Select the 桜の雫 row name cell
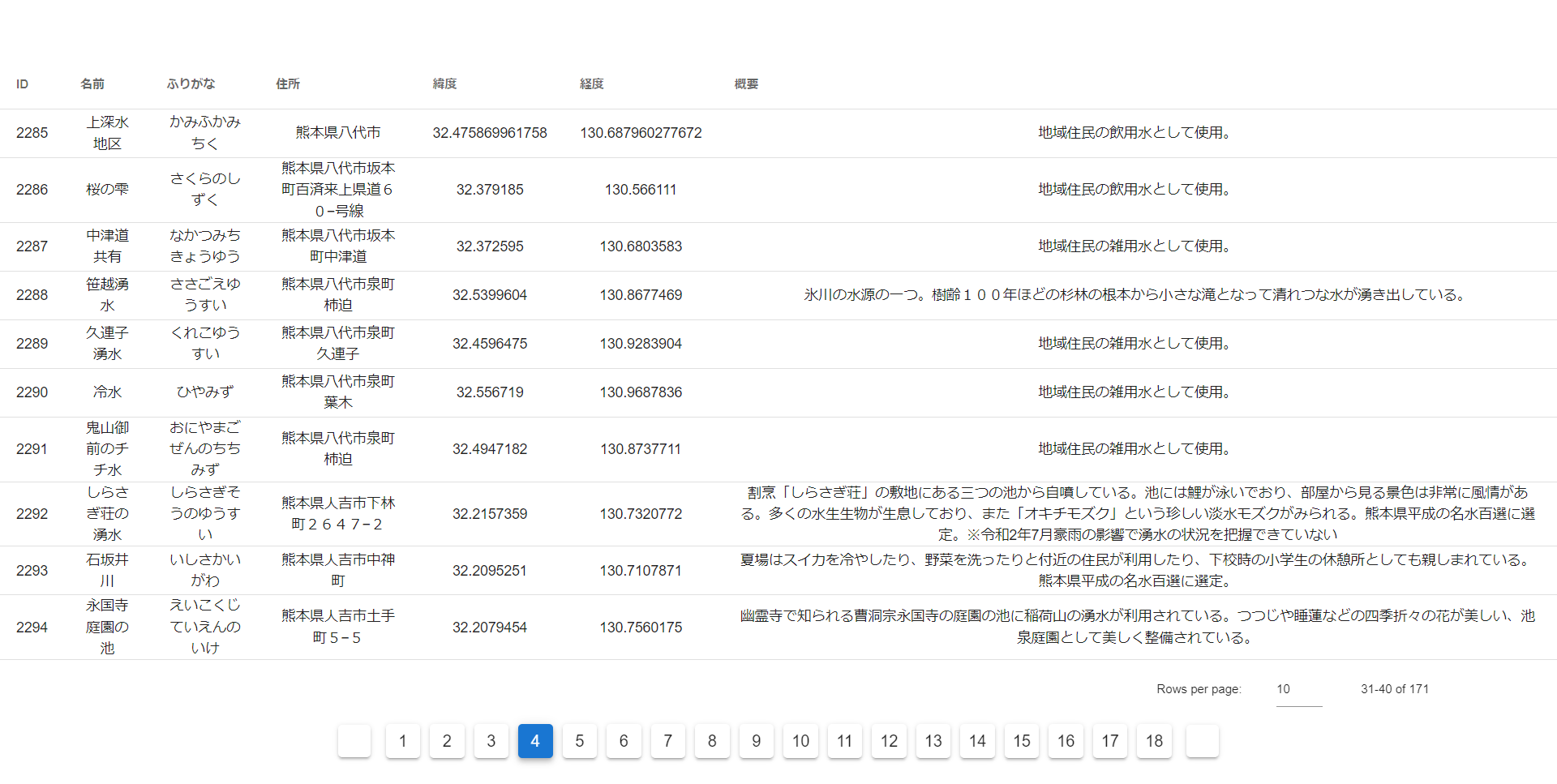The height and width of the screenshot is (784, 1557). pos(107,190)
